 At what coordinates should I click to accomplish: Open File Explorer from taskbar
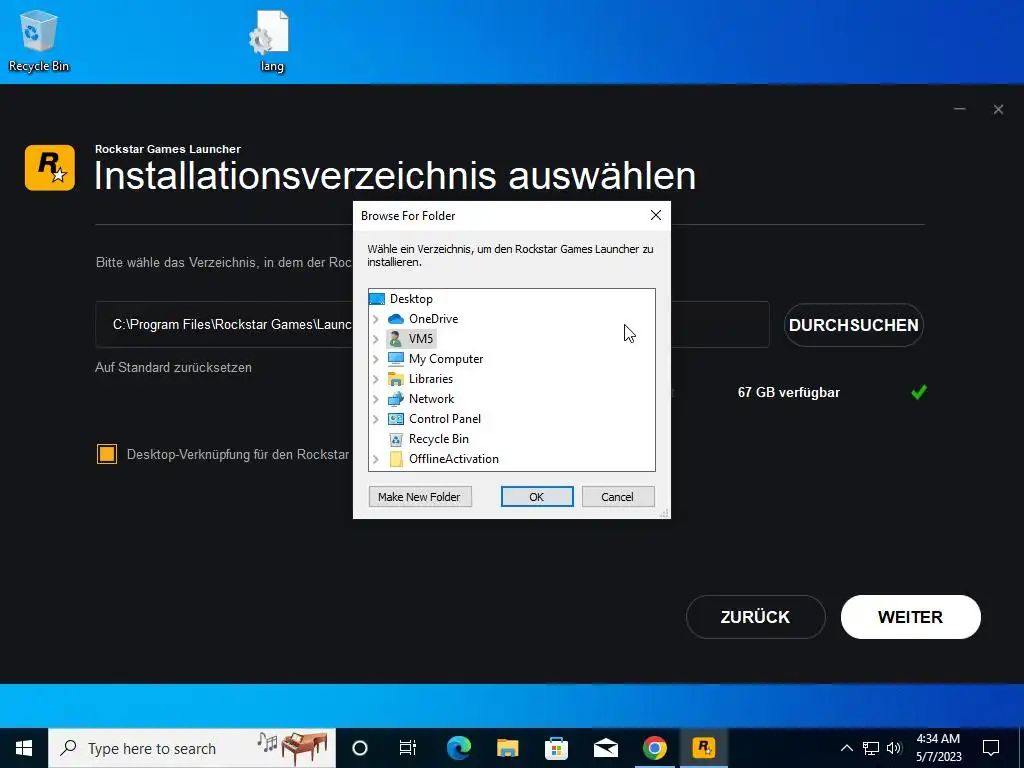[x=507, y=748]
